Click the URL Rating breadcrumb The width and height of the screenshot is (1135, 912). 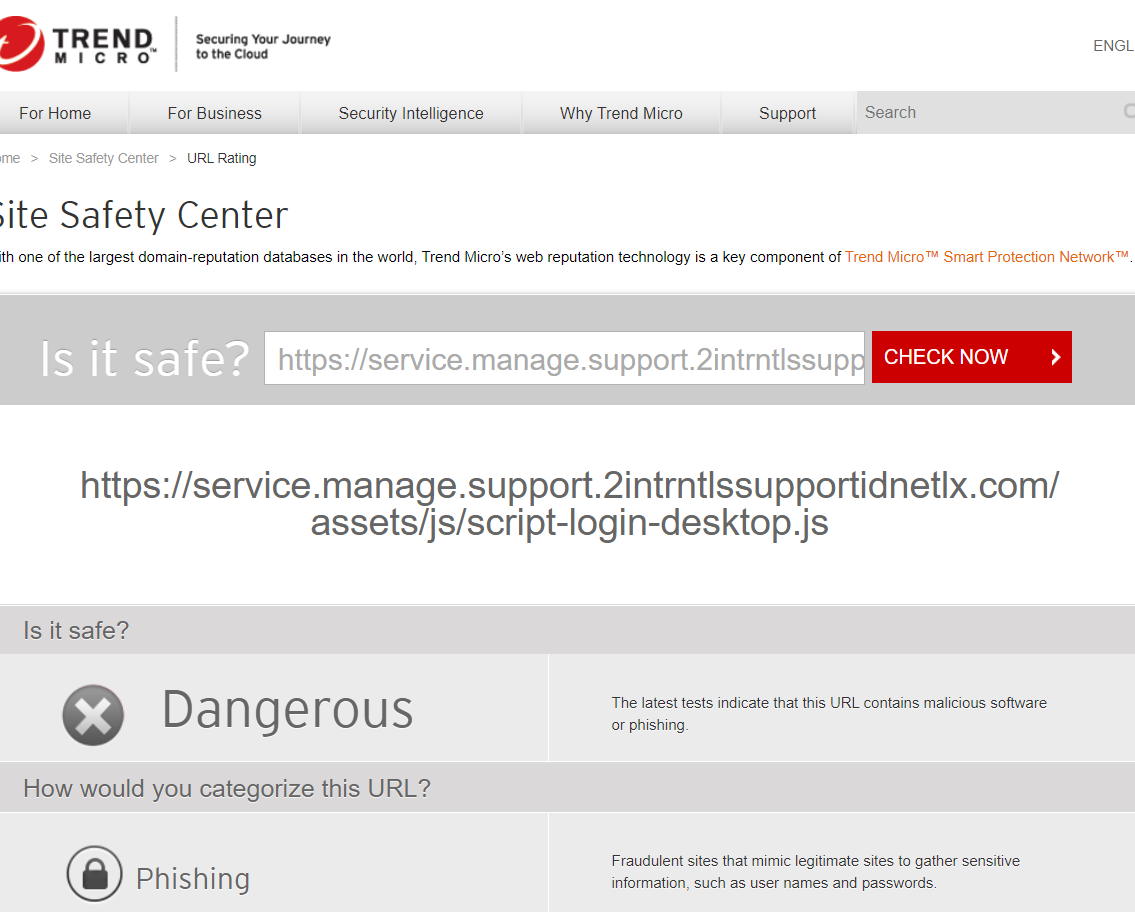[221, 158]
